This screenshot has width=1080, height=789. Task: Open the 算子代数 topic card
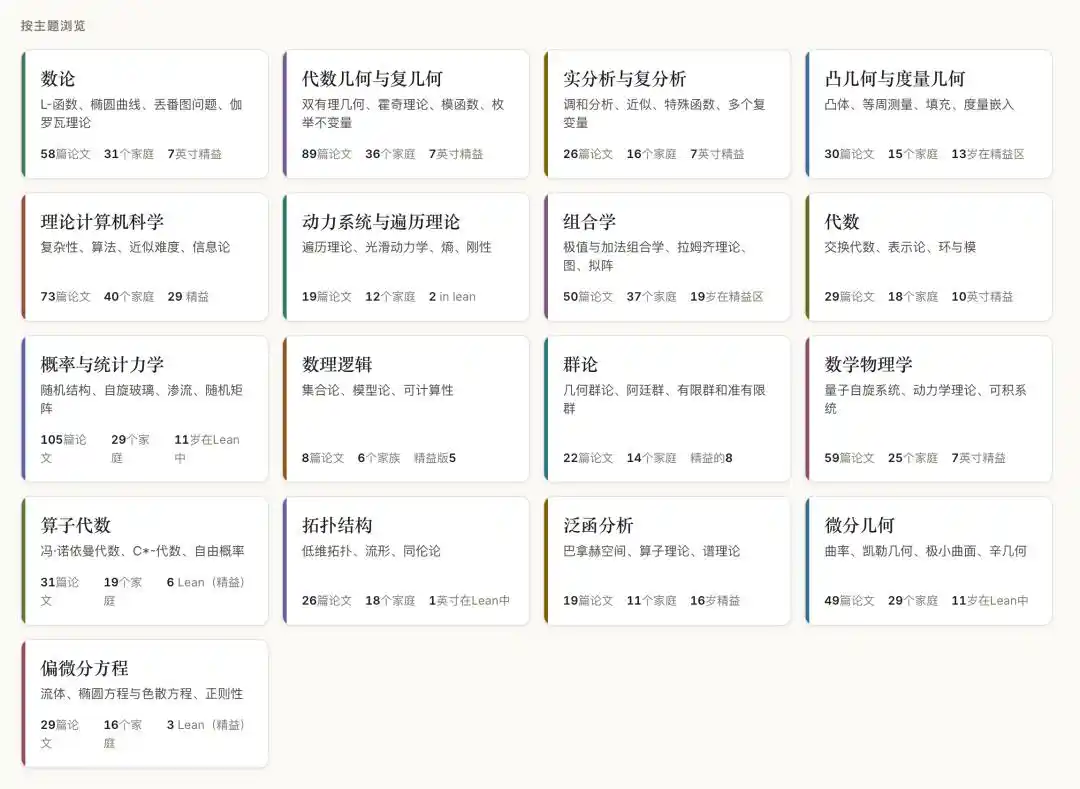click(145, 560)
